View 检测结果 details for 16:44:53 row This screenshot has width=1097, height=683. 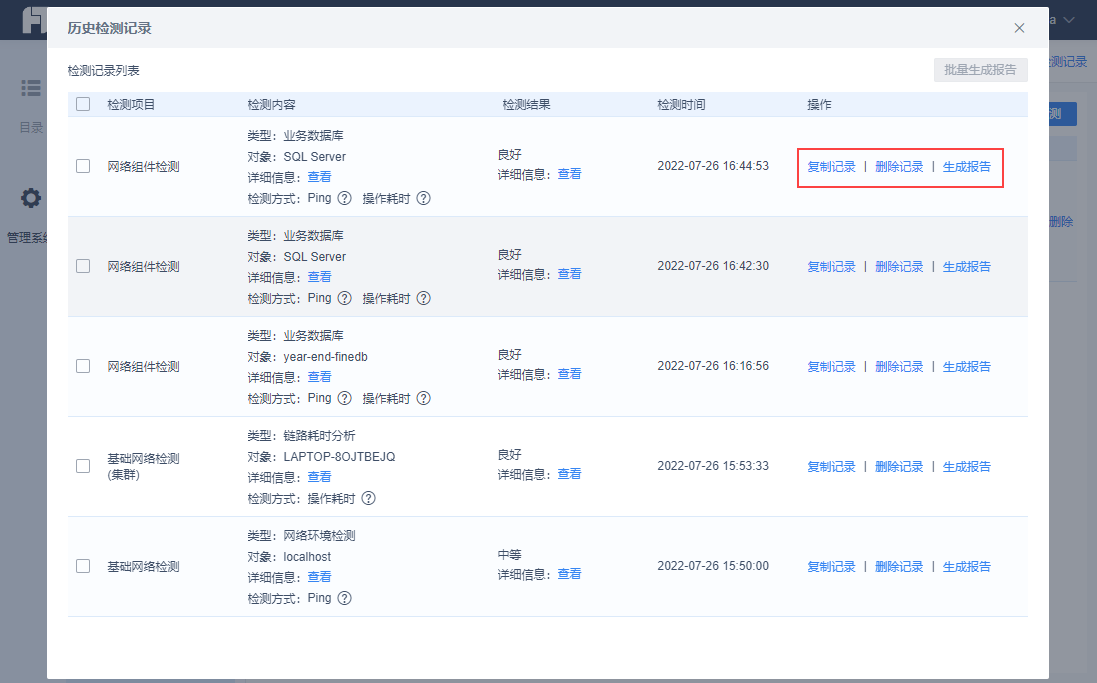569,174
